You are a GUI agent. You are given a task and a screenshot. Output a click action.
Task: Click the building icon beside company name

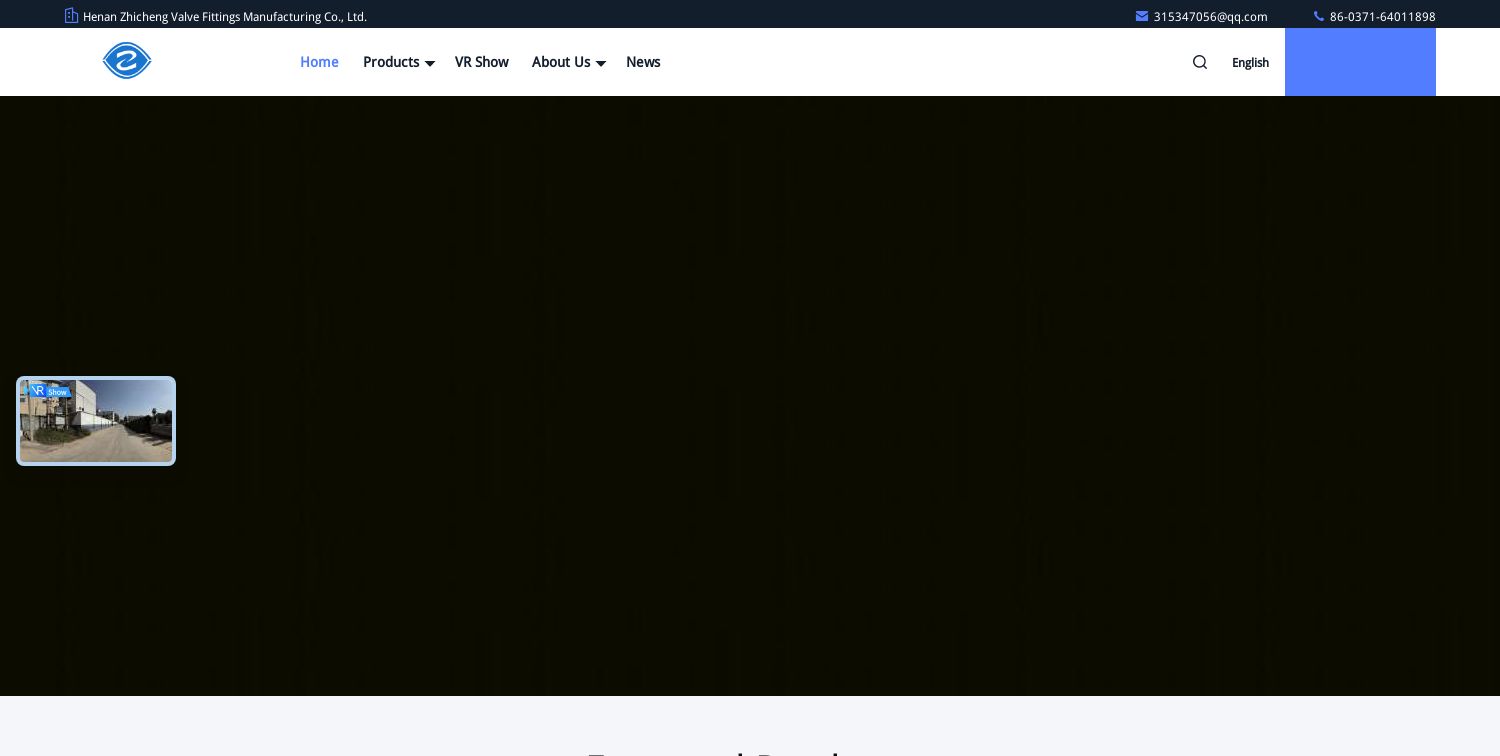[71, 16]
